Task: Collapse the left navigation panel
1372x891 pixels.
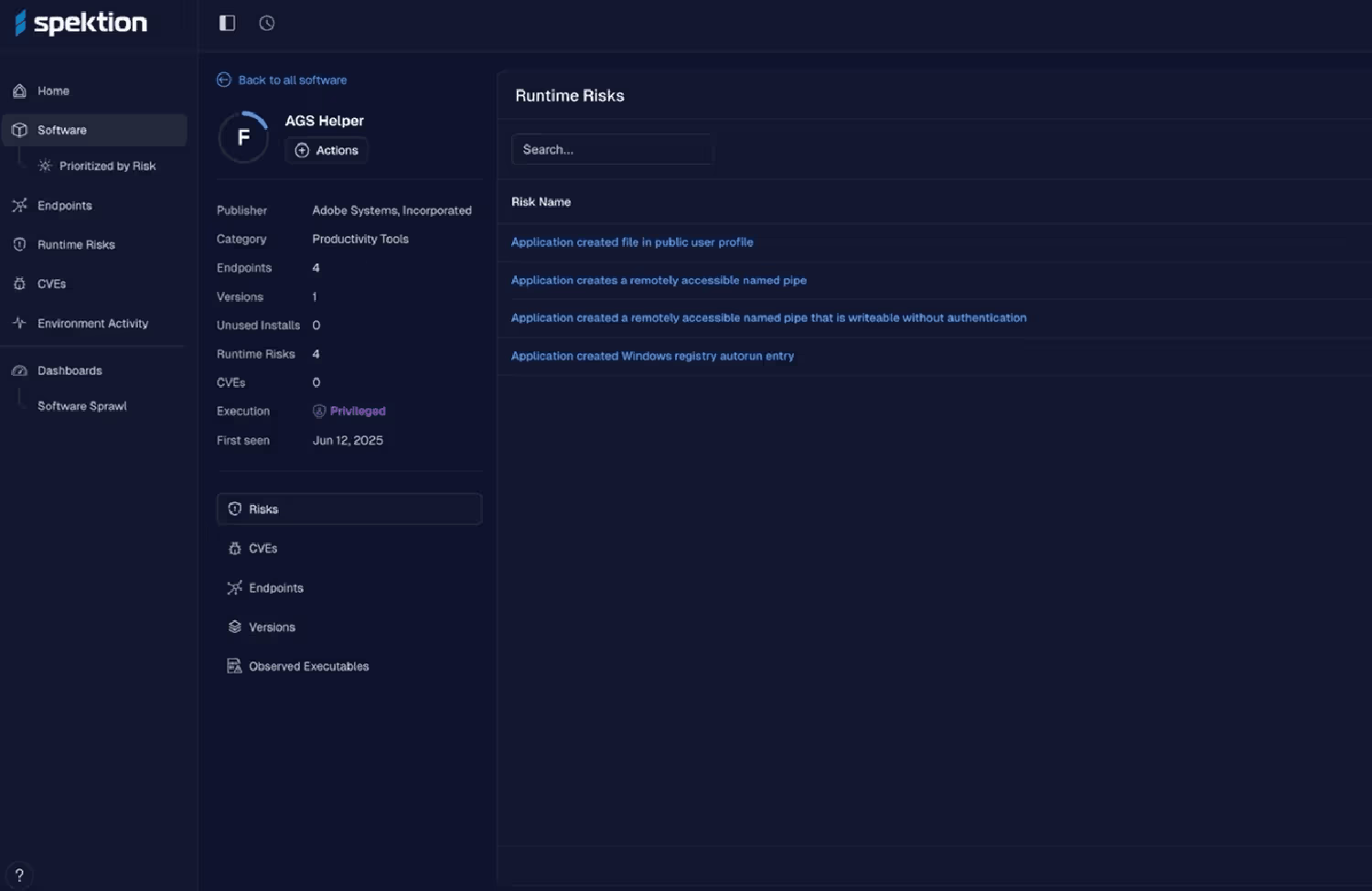Action: (x=226, y=23)
